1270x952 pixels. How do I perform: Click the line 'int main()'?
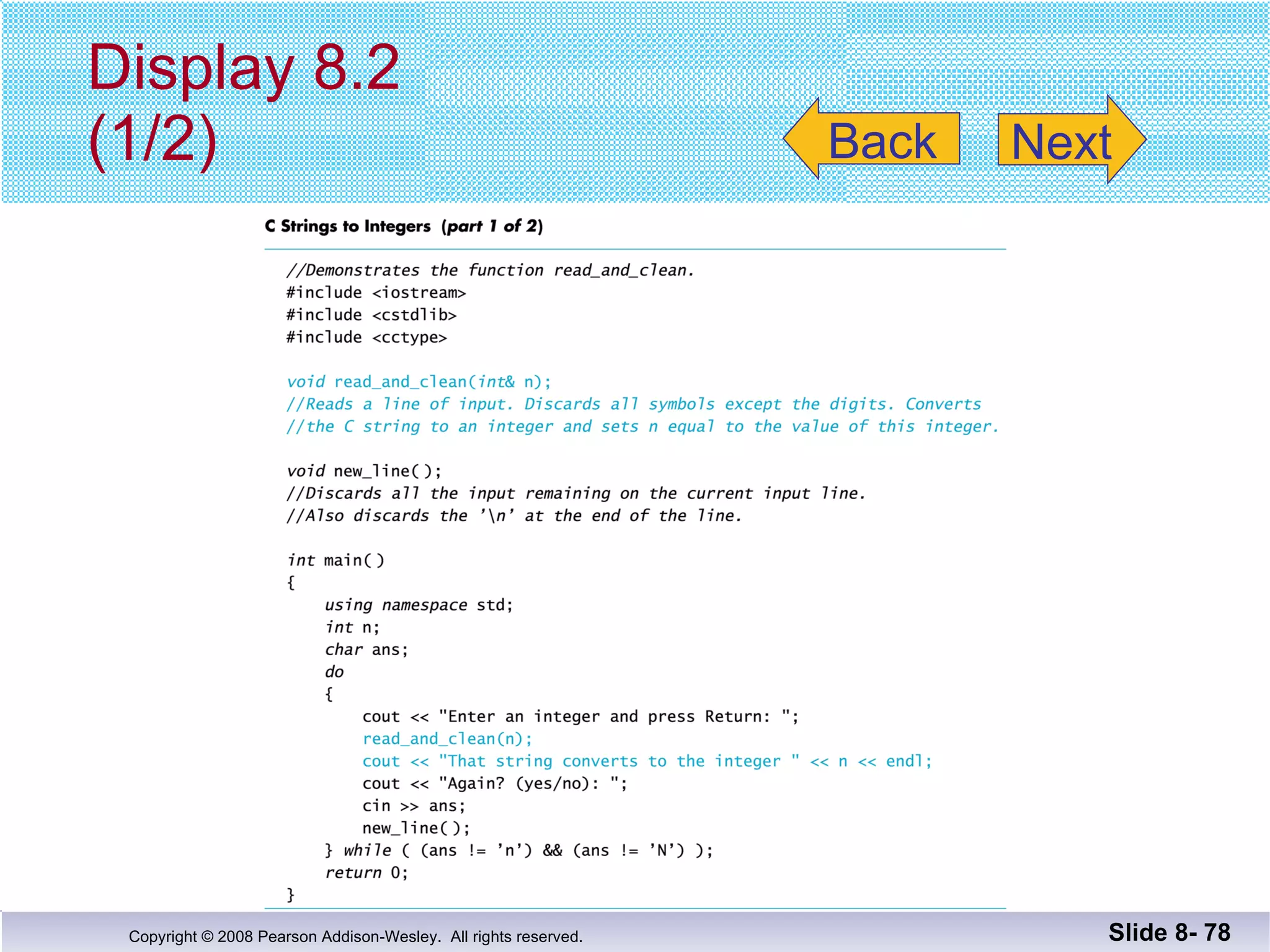pos(336,560)
